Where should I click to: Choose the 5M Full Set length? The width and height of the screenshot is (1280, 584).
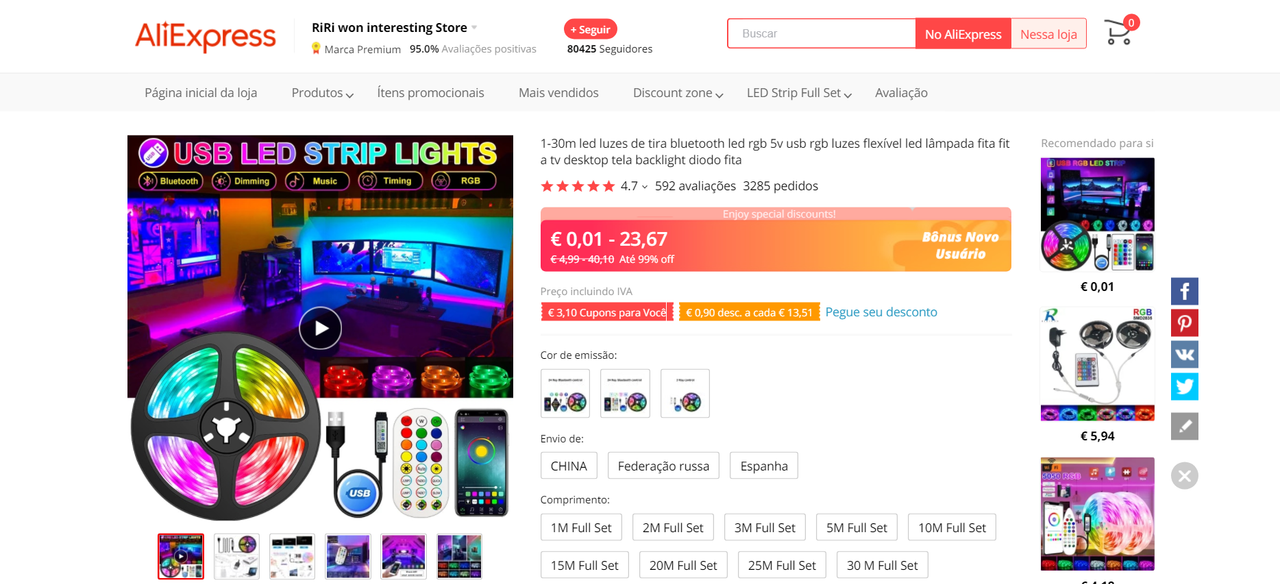857,528
